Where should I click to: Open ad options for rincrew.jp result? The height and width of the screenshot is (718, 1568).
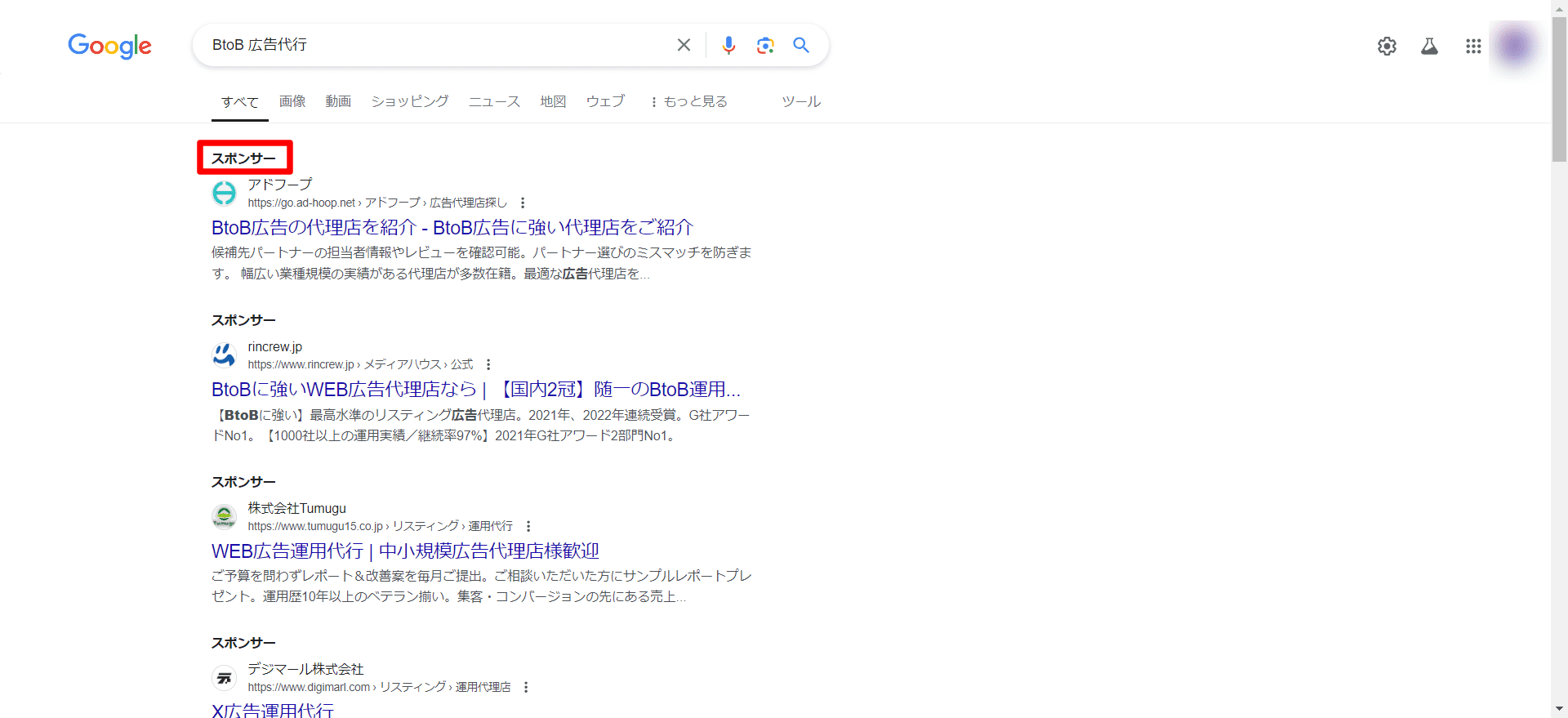click(x=488, y=364)
